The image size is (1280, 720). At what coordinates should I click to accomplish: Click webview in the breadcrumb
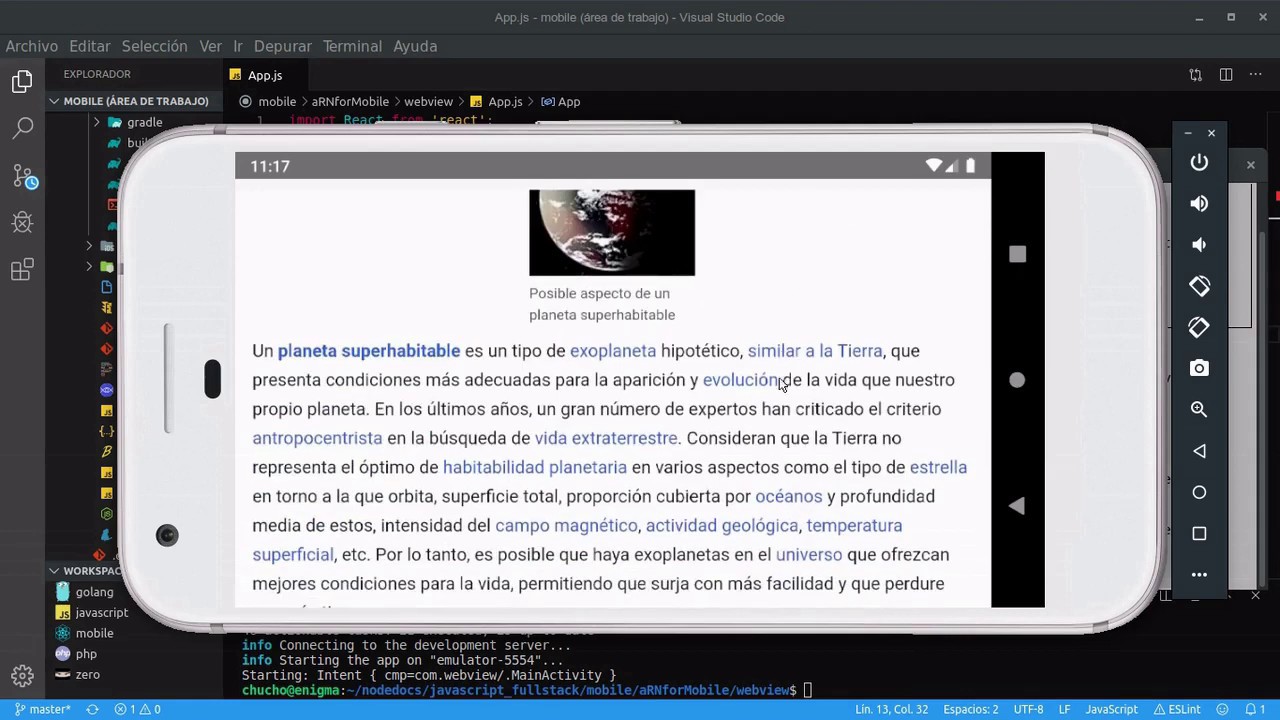pyautogui.click(x=428, y=101)
